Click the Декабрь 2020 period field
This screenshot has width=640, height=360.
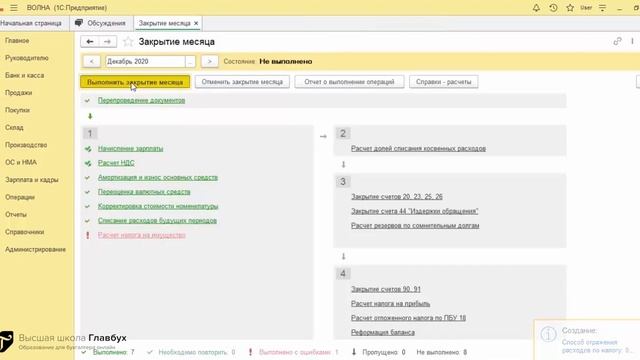(x=145, y=62)
